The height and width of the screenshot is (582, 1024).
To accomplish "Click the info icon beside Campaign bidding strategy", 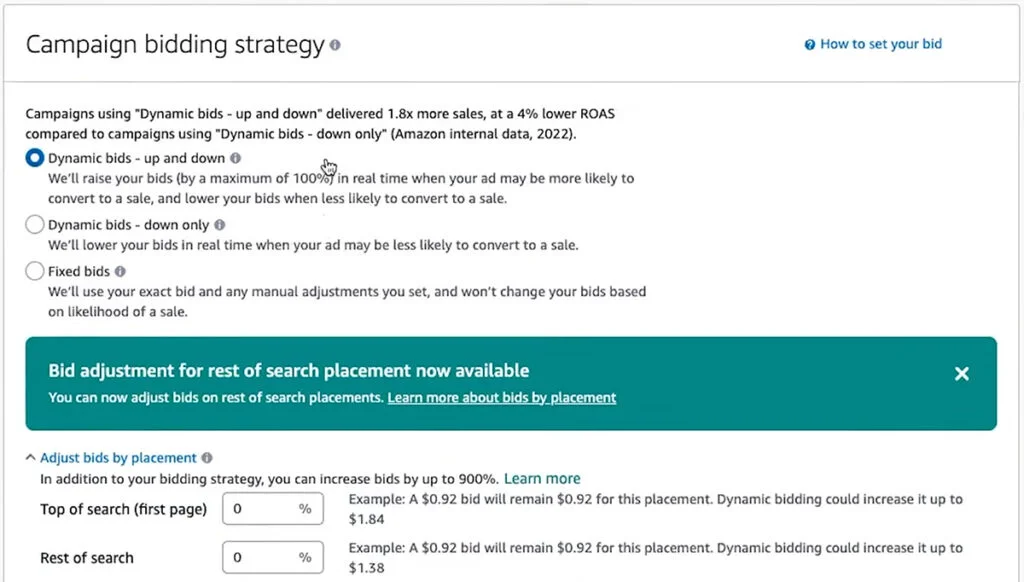I will pos(337,44).
